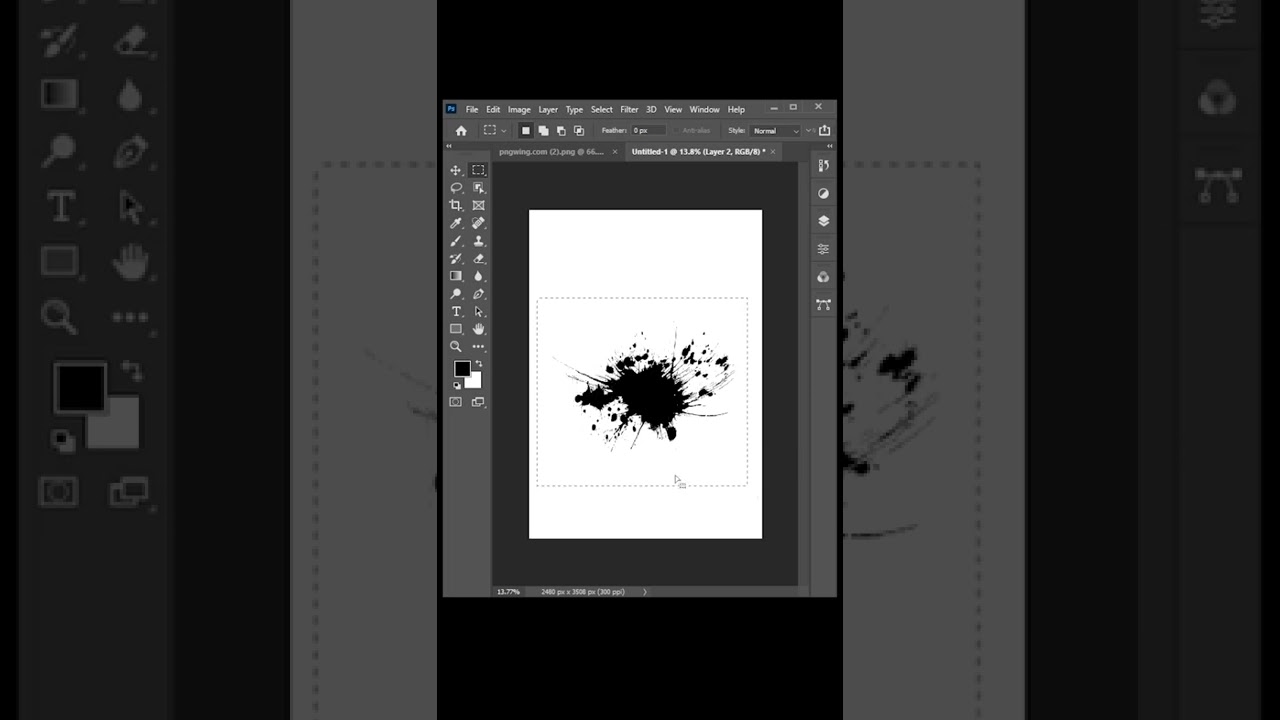Image resolution: width=1280 pixels, height=720 pixels.
Task: Select the History Brush tool
Action: pos(456,259)
